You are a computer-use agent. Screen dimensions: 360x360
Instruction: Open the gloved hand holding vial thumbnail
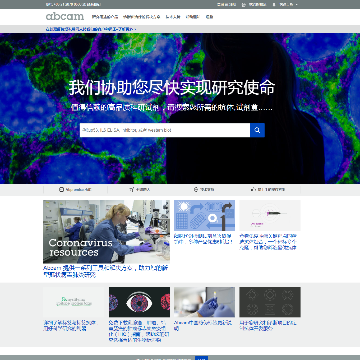(204, 302)
